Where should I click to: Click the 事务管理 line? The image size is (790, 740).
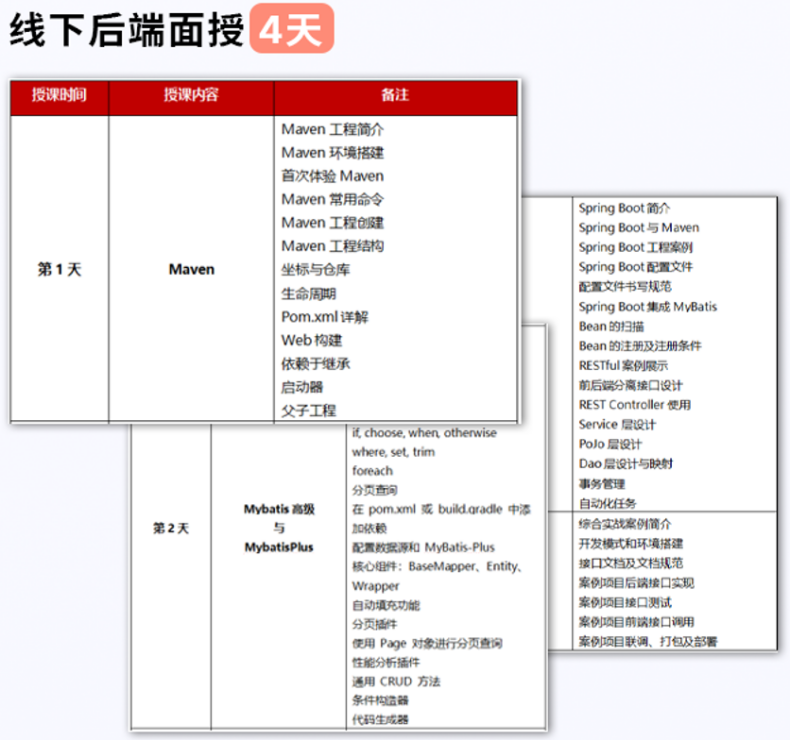point(602,484)
